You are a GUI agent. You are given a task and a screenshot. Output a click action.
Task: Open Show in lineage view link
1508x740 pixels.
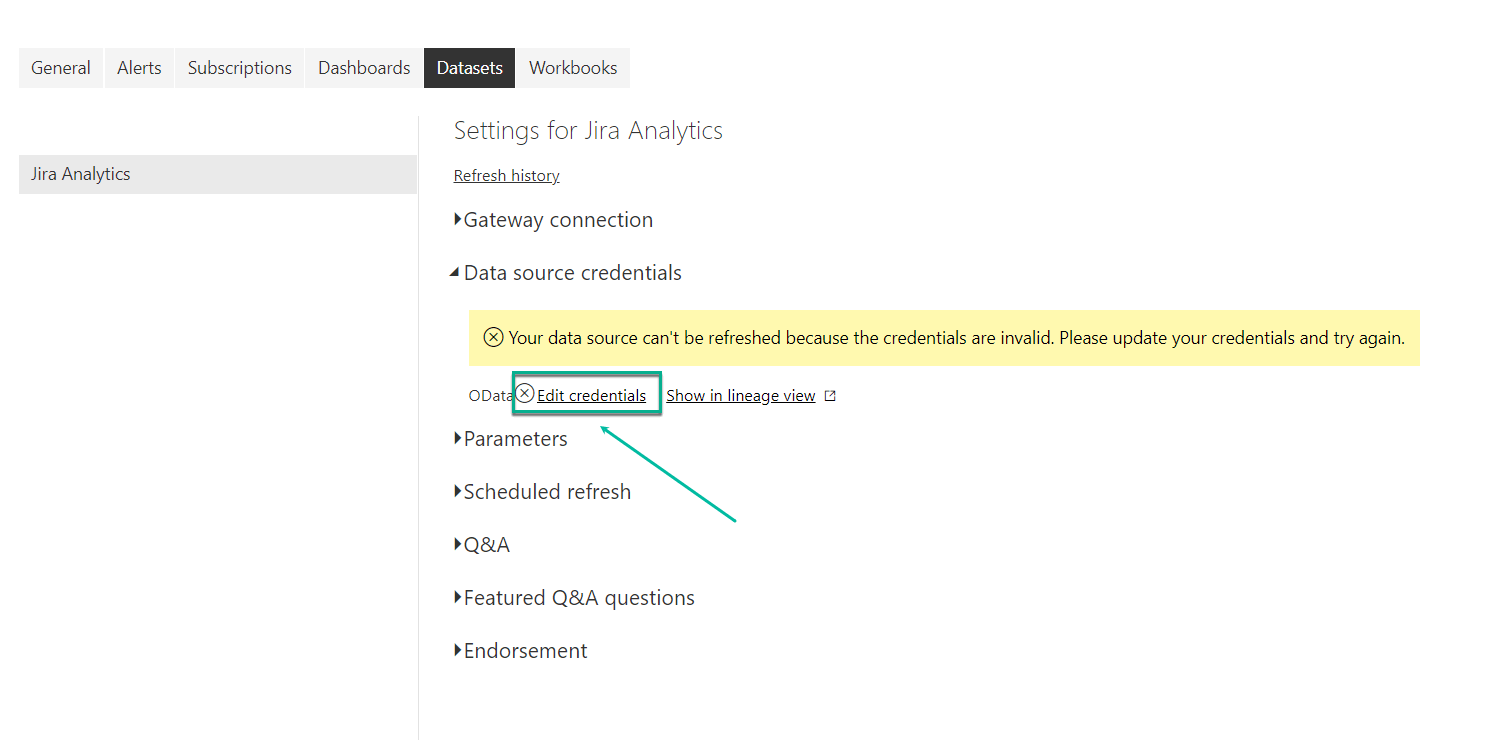click(741, 396)
